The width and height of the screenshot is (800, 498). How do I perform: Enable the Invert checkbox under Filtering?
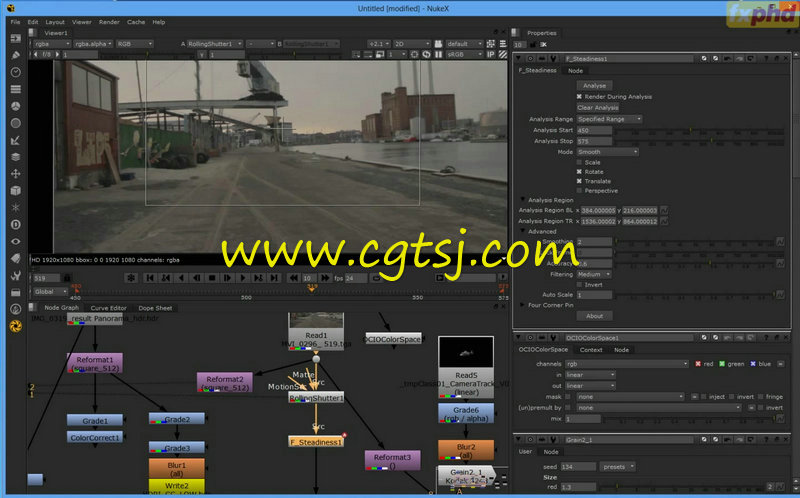(x=579, y=285)
